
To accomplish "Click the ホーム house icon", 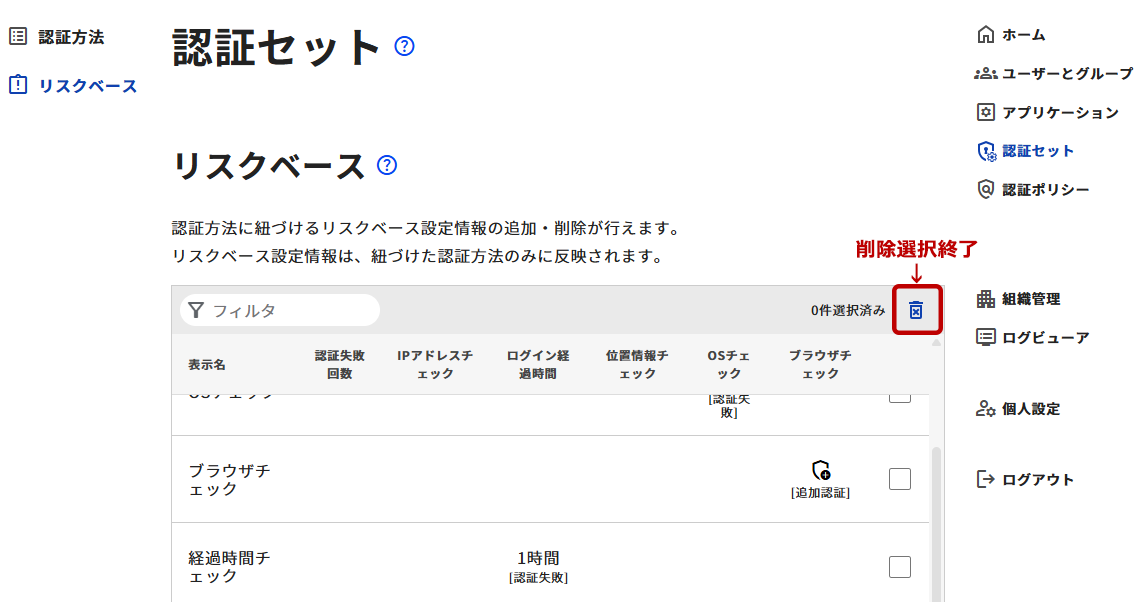I will pos(986,35).
